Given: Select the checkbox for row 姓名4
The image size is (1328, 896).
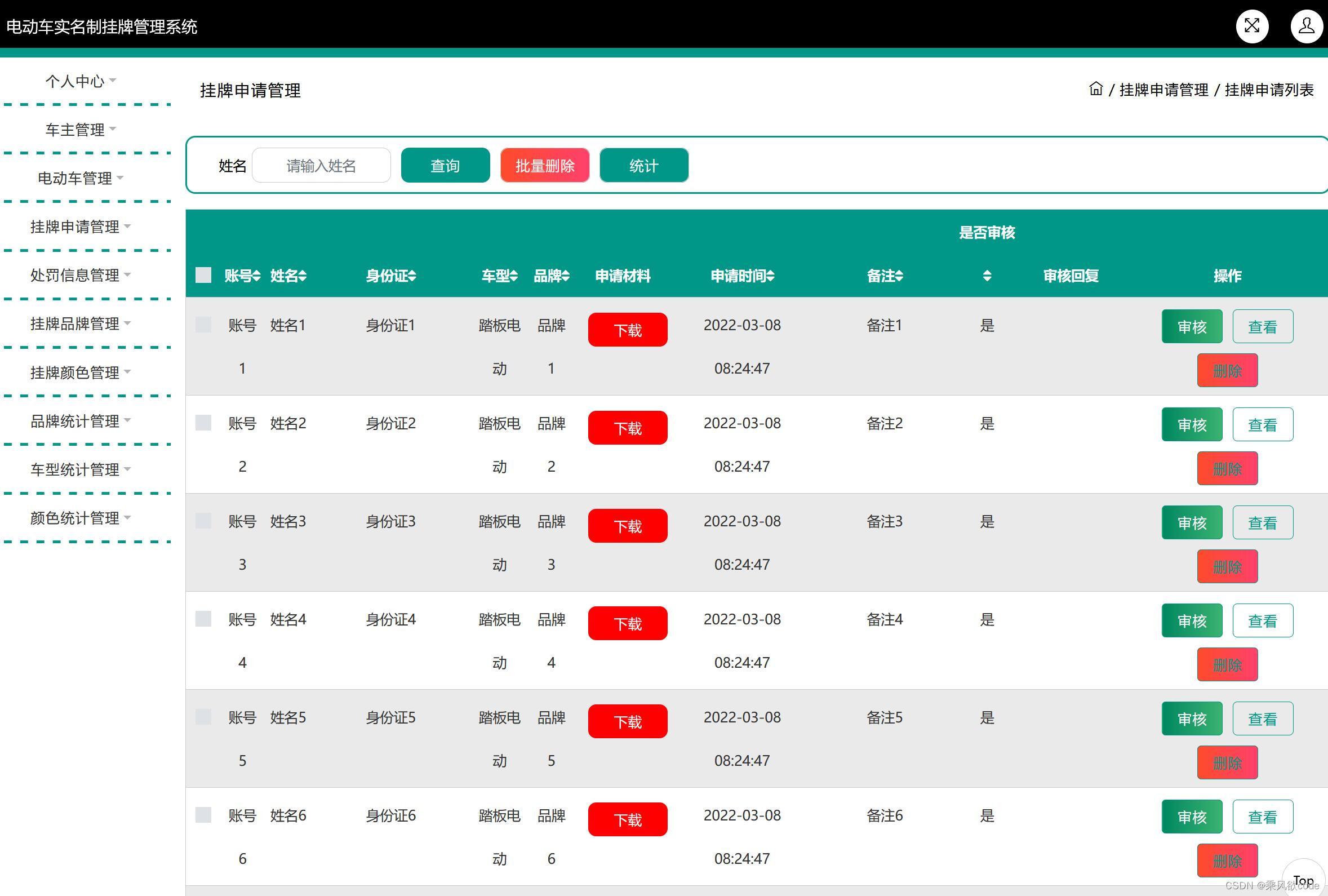Looking at the screenshot, I should (x=203, y=619).
